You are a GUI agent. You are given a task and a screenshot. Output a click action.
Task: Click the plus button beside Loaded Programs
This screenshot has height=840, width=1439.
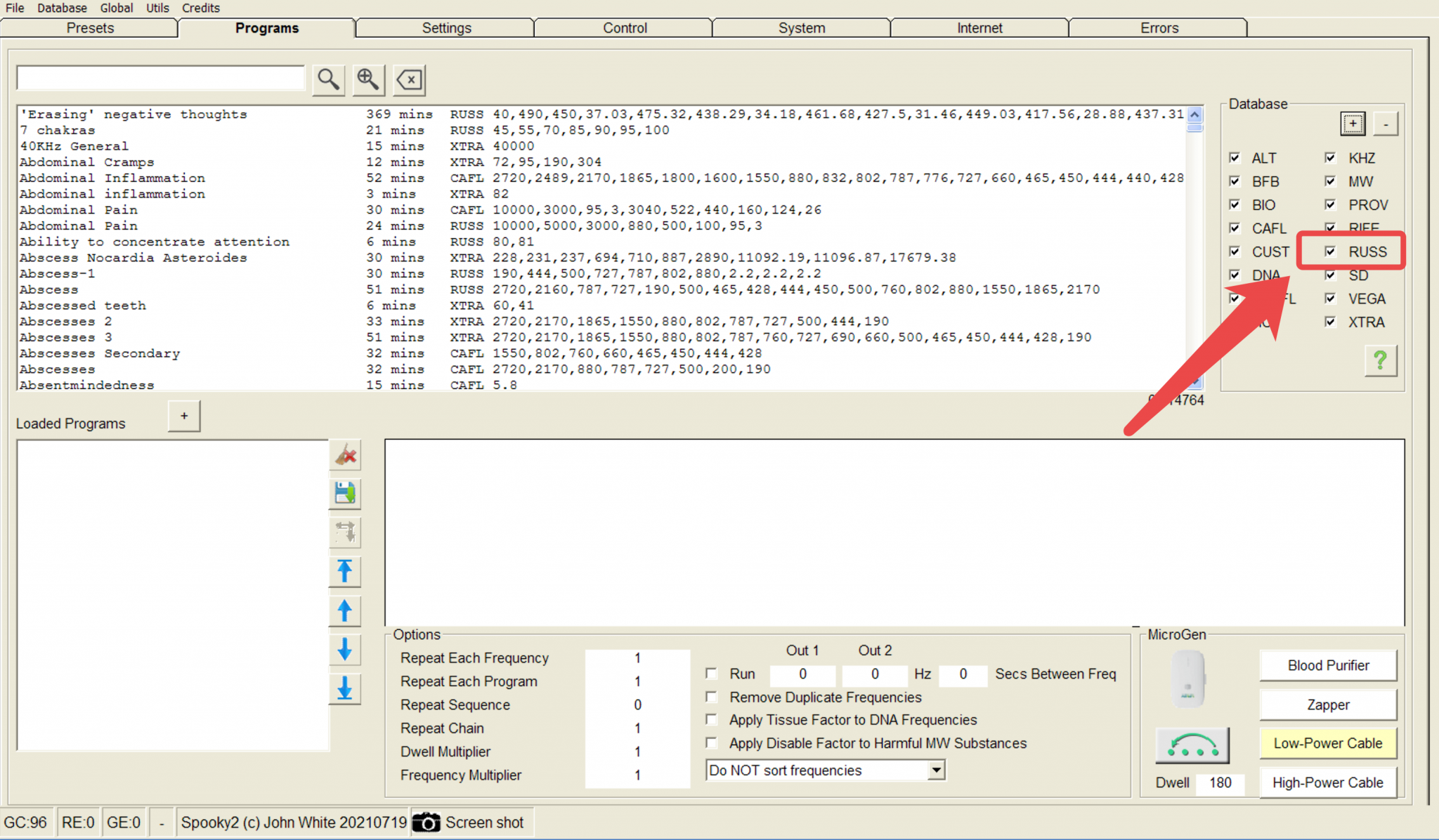pos(184,416)
